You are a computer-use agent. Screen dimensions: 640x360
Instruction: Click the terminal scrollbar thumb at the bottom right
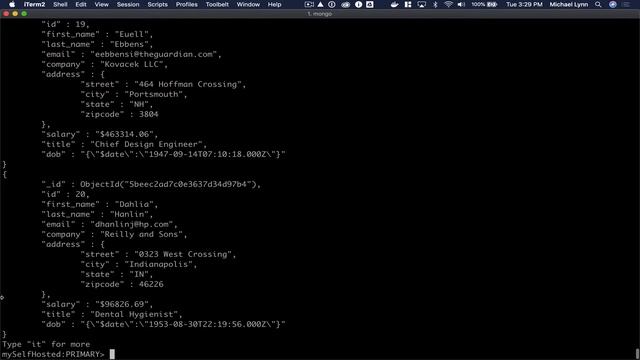point(637,353)
